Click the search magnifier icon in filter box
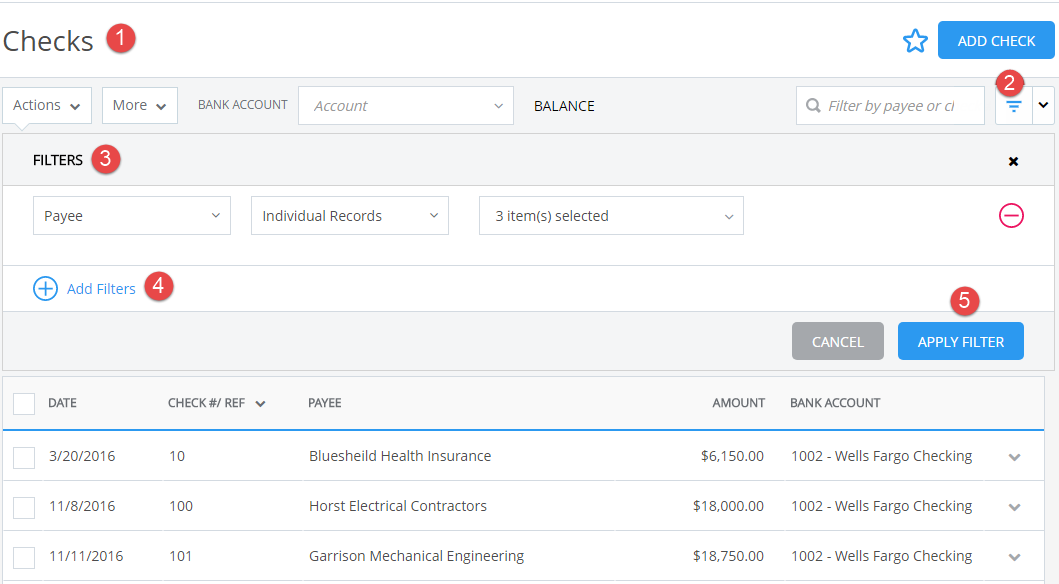This screenshot has height=584, width=1059. click(x=813, y=106)
